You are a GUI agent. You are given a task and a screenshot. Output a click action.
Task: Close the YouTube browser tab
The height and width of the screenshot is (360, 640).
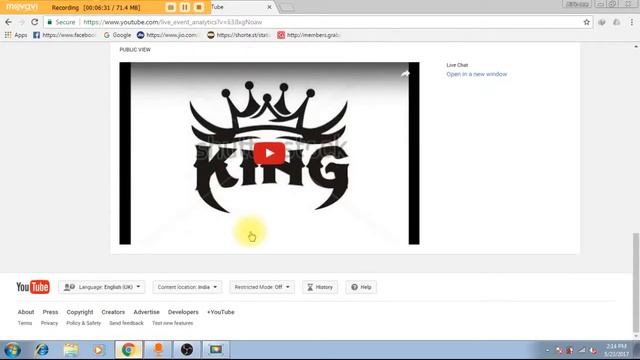269,7
